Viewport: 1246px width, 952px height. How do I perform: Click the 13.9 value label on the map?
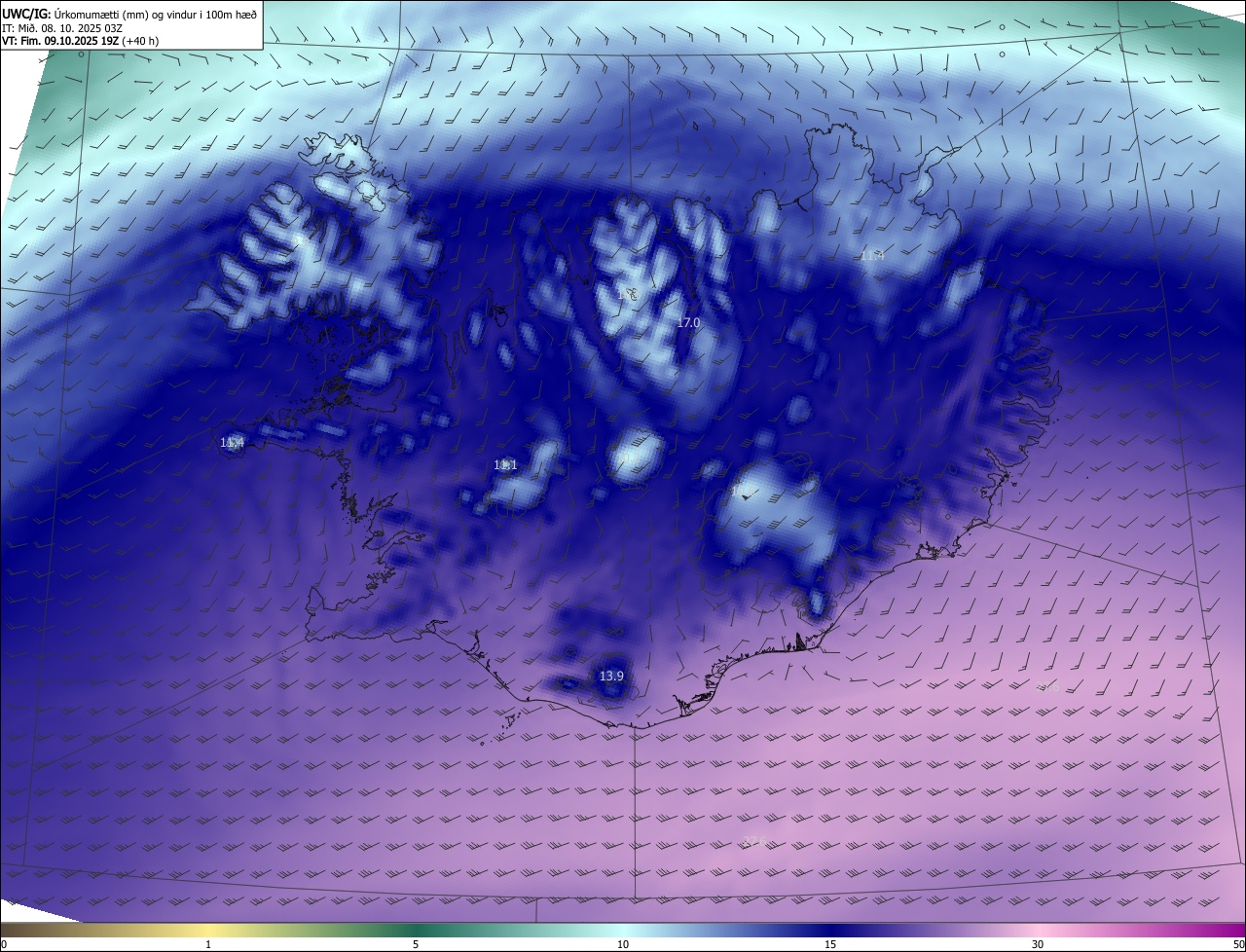click(611, 676)
